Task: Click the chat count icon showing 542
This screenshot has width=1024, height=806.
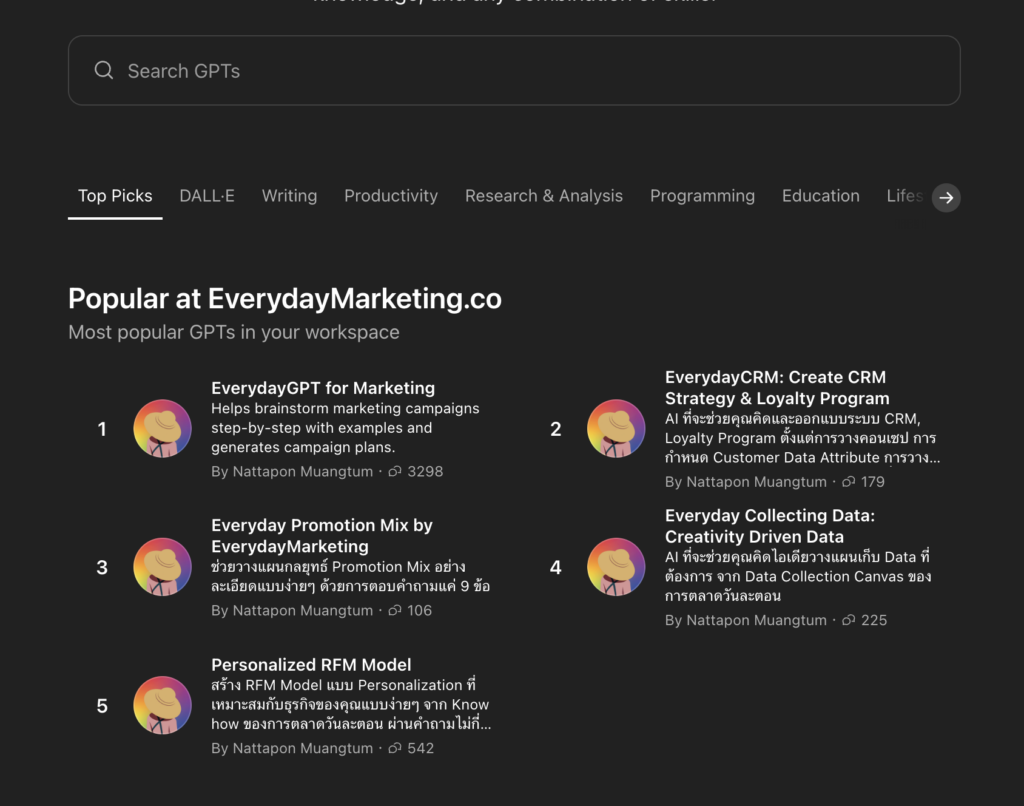Action: tap(395, 749)
